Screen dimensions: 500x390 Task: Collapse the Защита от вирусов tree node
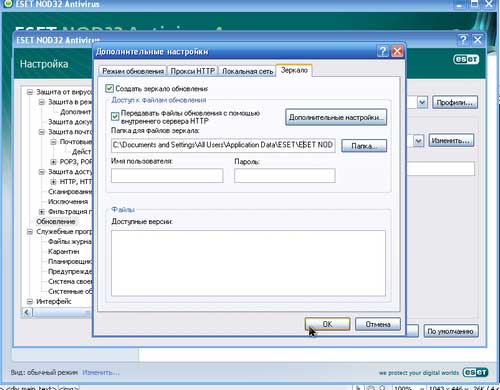coord(30,92)
